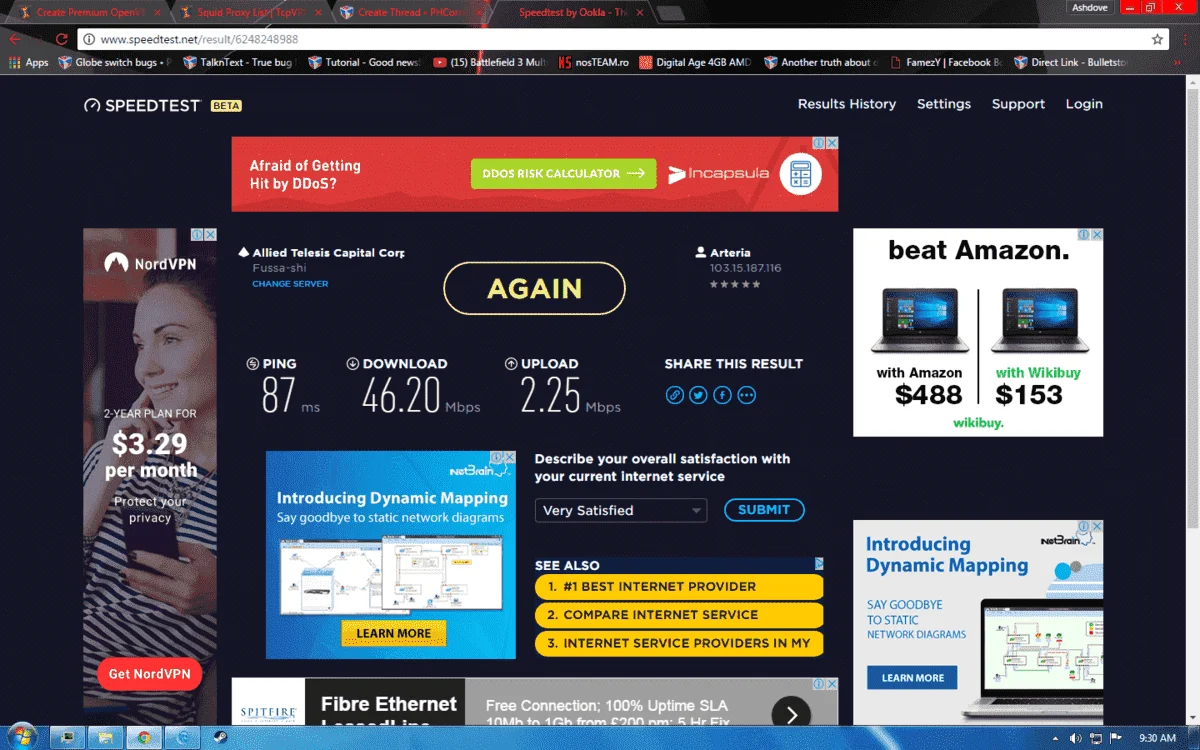This screenshot has width=1200, height=750.
Task: Open Windows Start button
Action: coord(22,738)
